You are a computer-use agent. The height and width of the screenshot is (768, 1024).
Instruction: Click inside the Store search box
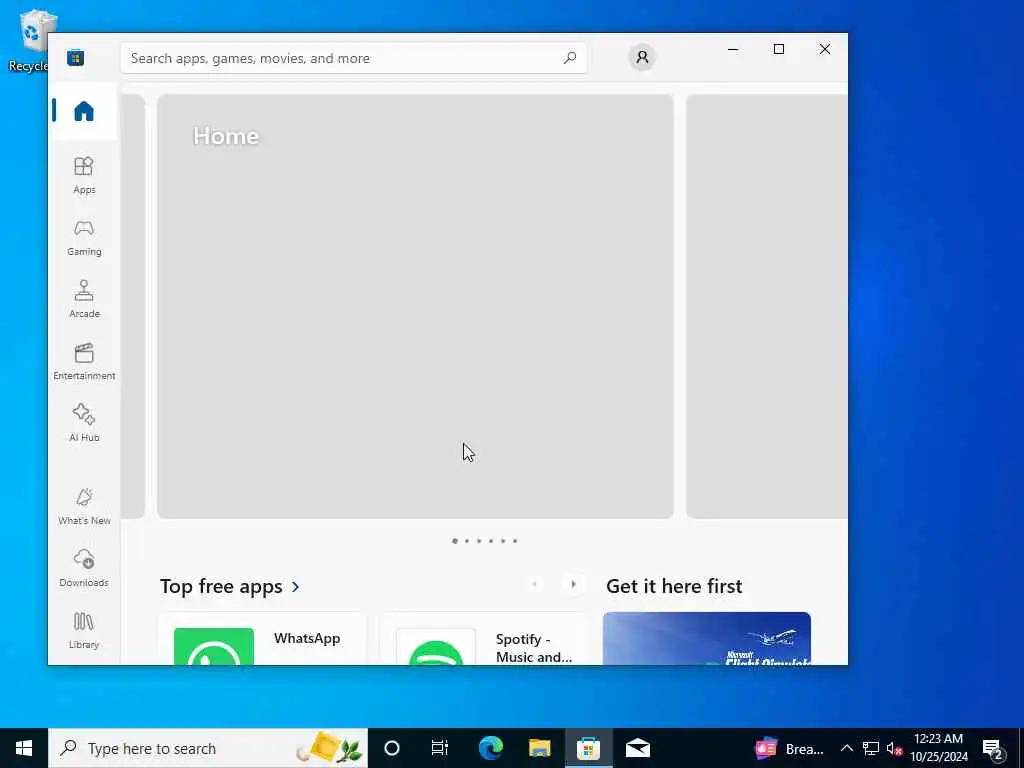click(x=353, y=58)
